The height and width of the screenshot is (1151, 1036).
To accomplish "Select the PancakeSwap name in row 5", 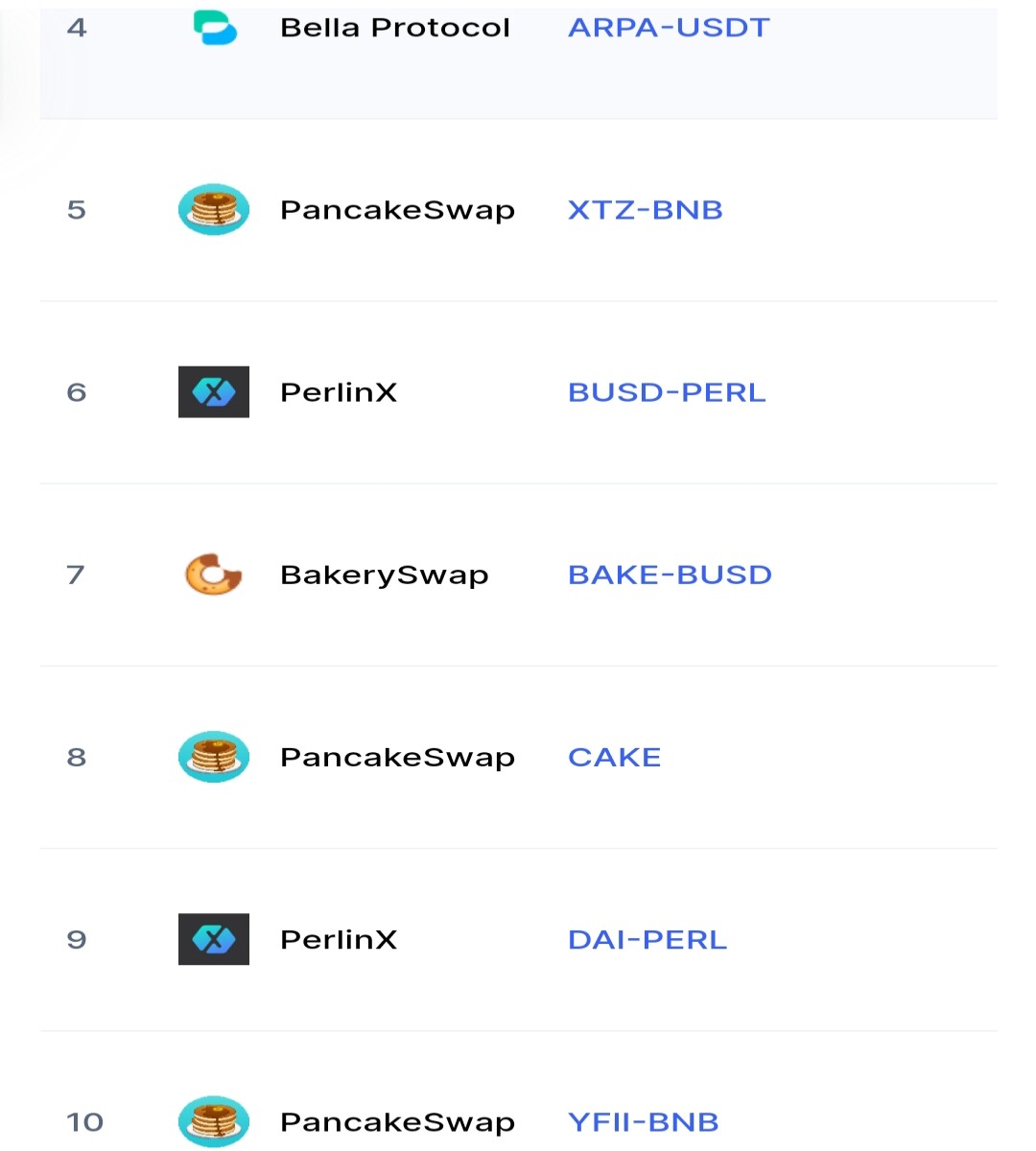I will pyautogui.click(x=397, y=211).
